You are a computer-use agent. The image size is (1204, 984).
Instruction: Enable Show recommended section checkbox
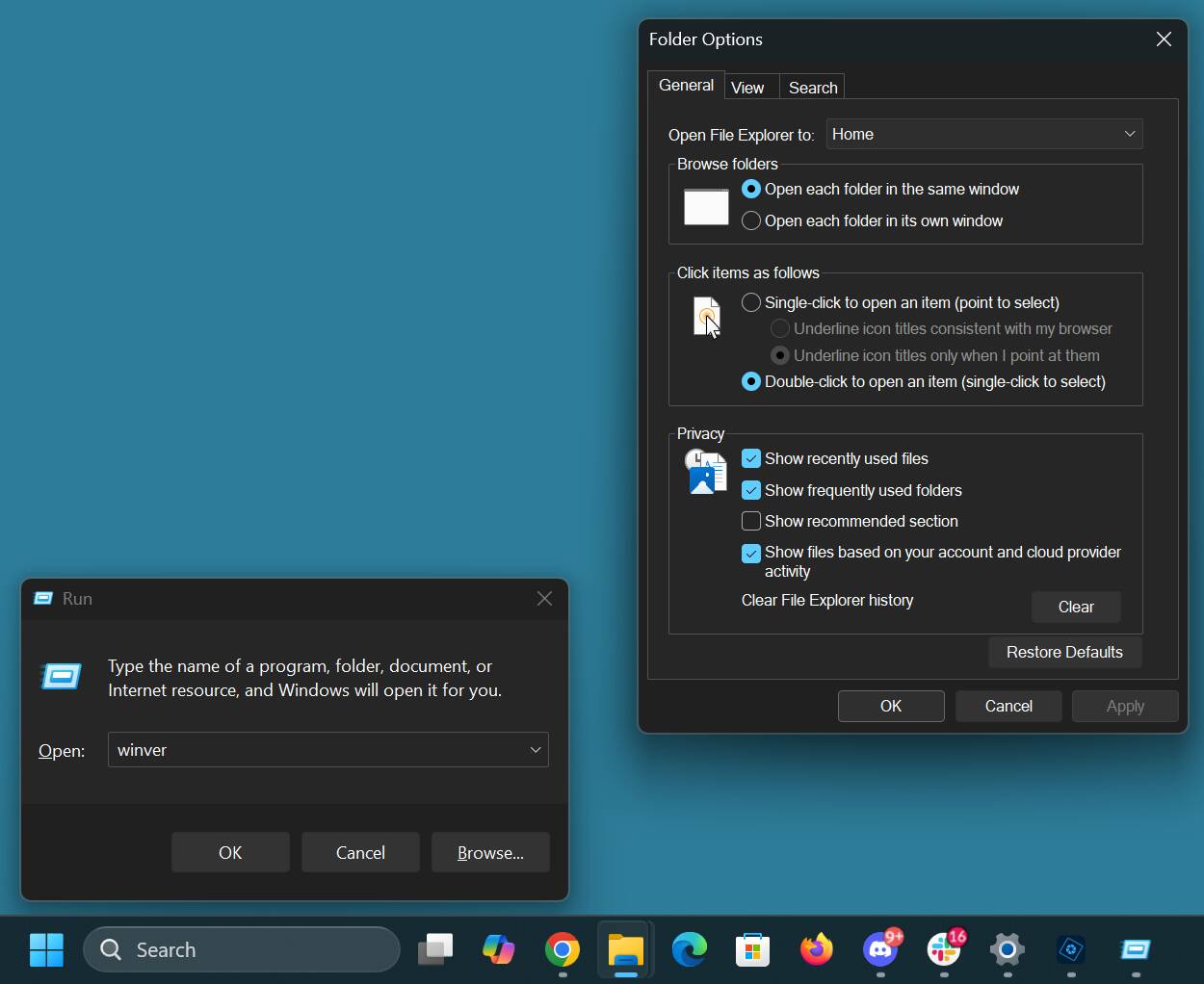coord(751,521)
